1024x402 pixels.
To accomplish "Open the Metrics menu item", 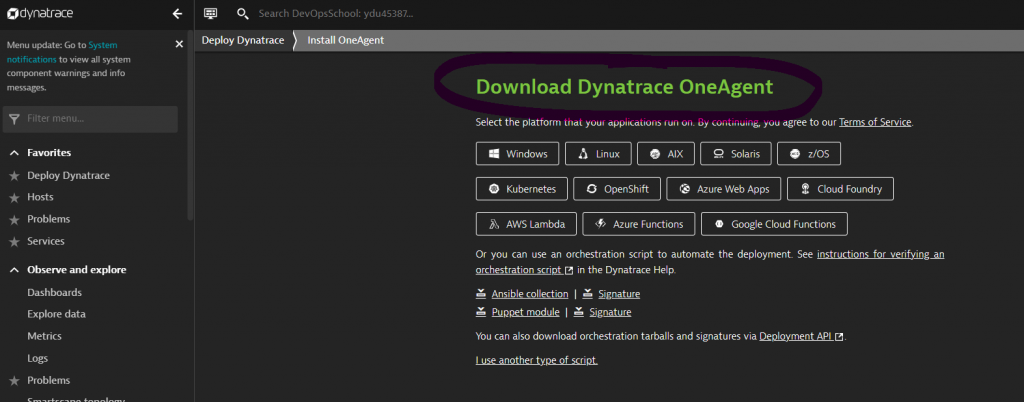I will pos(44,336).
